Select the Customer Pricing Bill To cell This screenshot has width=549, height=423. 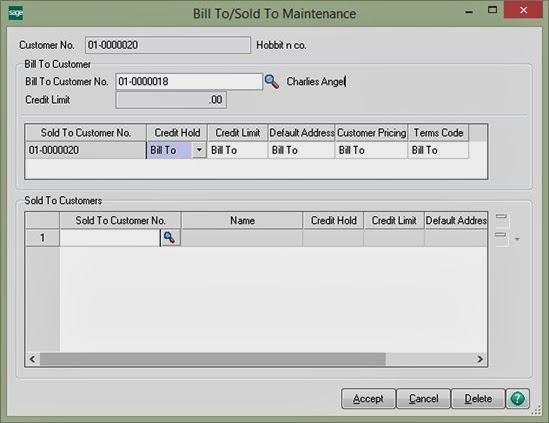point(371,150)
